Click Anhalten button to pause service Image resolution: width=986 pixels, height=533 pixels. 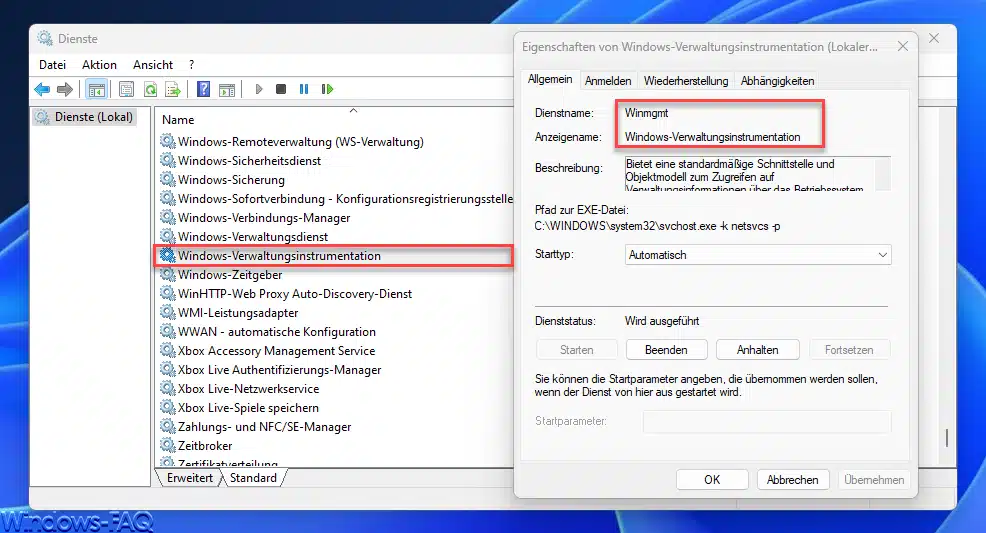point(757,350)
